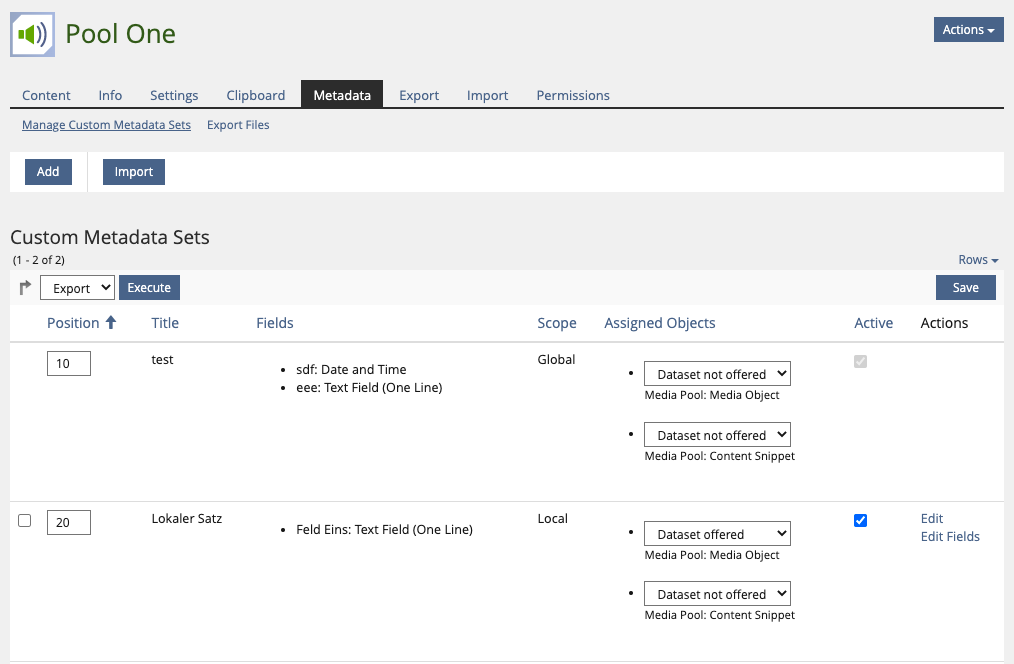
Task: Open Content Snippet dropdown for test set
Action: click(717, 435)
